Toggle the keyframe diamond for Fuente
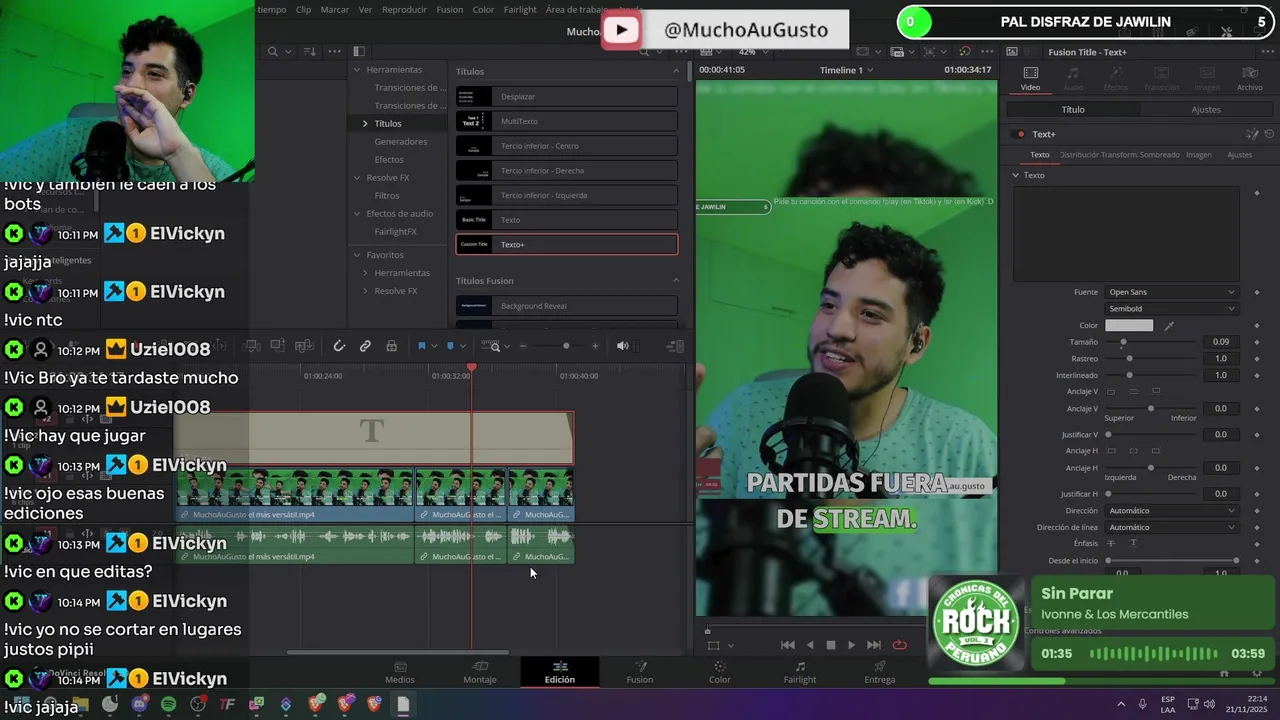 1257,292
